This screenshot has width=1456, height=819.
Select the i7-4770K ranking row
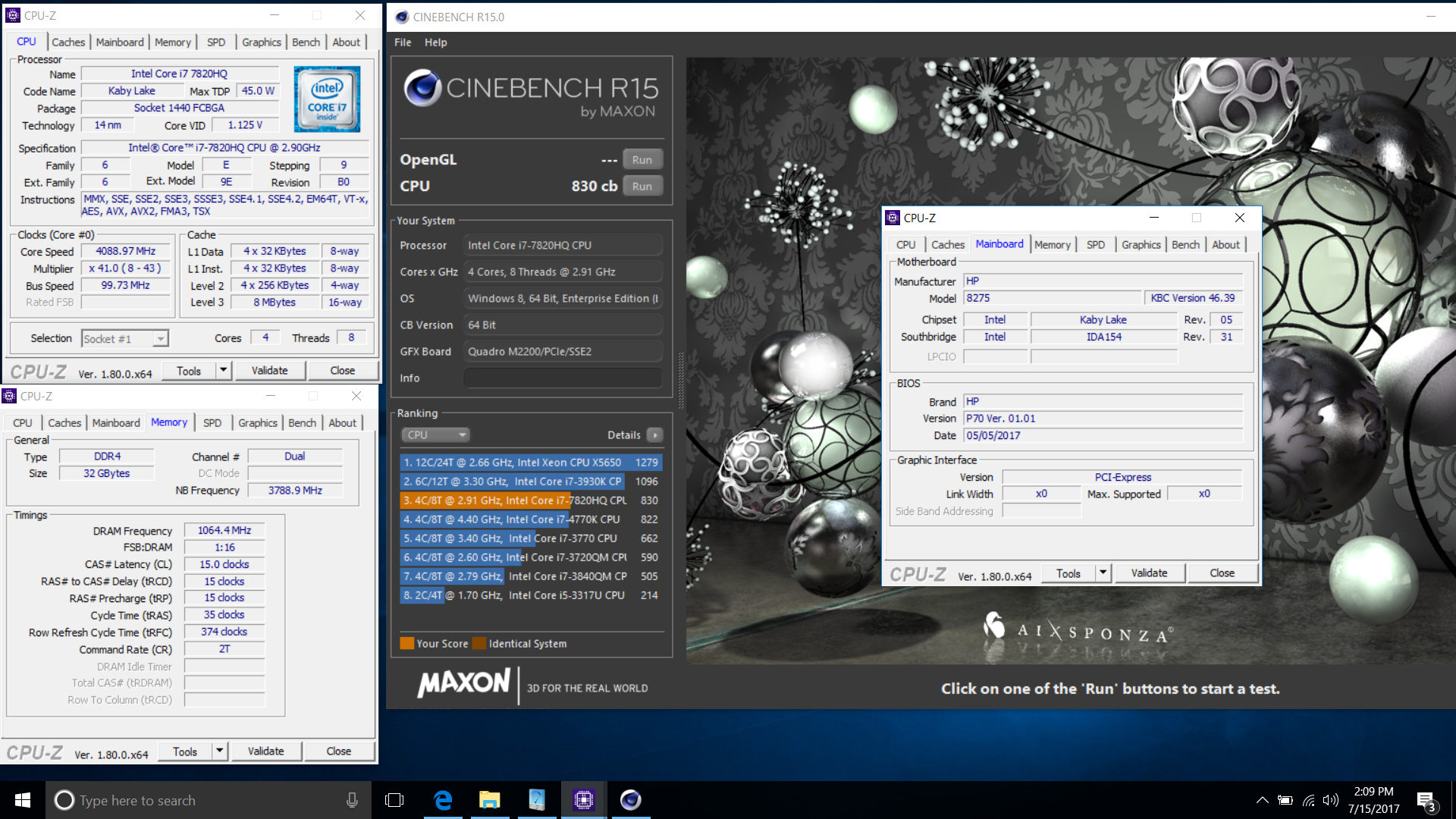click(x=531, y=519)
